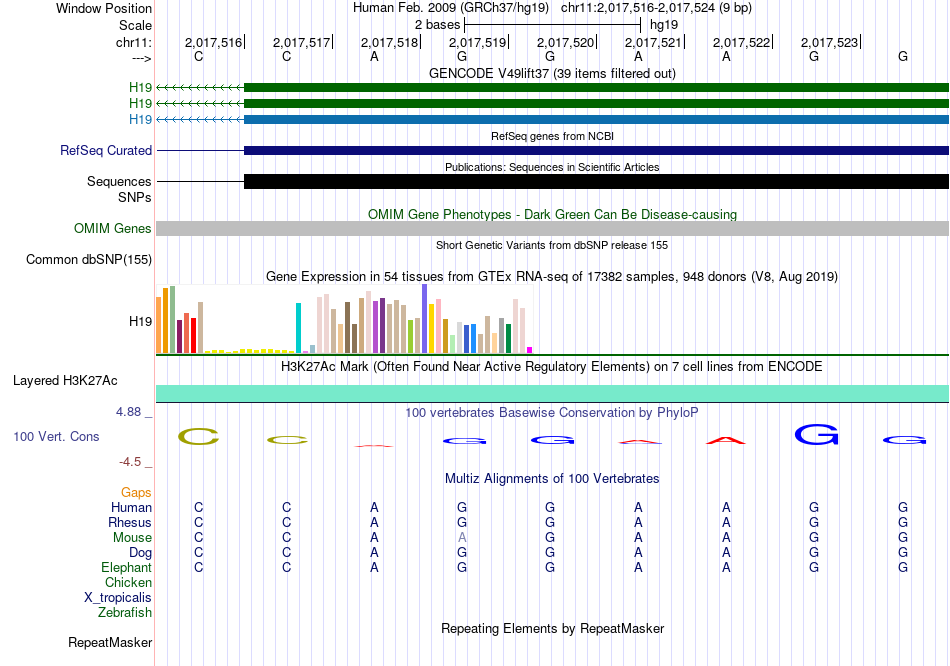Click the faded A in the Mouse row
Viewport: 950px width, 666px height.
pyautogui.click(x=462, y=538)
